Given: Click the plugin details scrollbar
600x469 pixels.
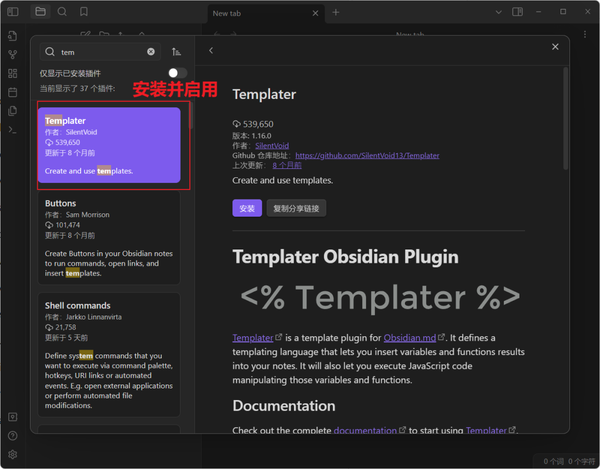Looking at the screenshot, I should 566,119.
